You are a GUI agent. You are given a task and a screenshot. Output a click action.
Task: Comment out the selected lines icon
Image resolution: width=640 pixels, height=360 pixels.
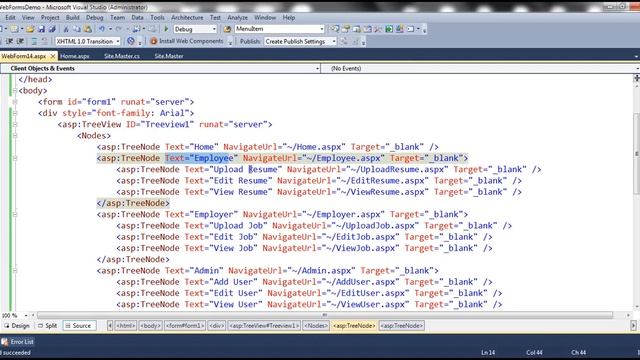(x=34, y=41)
